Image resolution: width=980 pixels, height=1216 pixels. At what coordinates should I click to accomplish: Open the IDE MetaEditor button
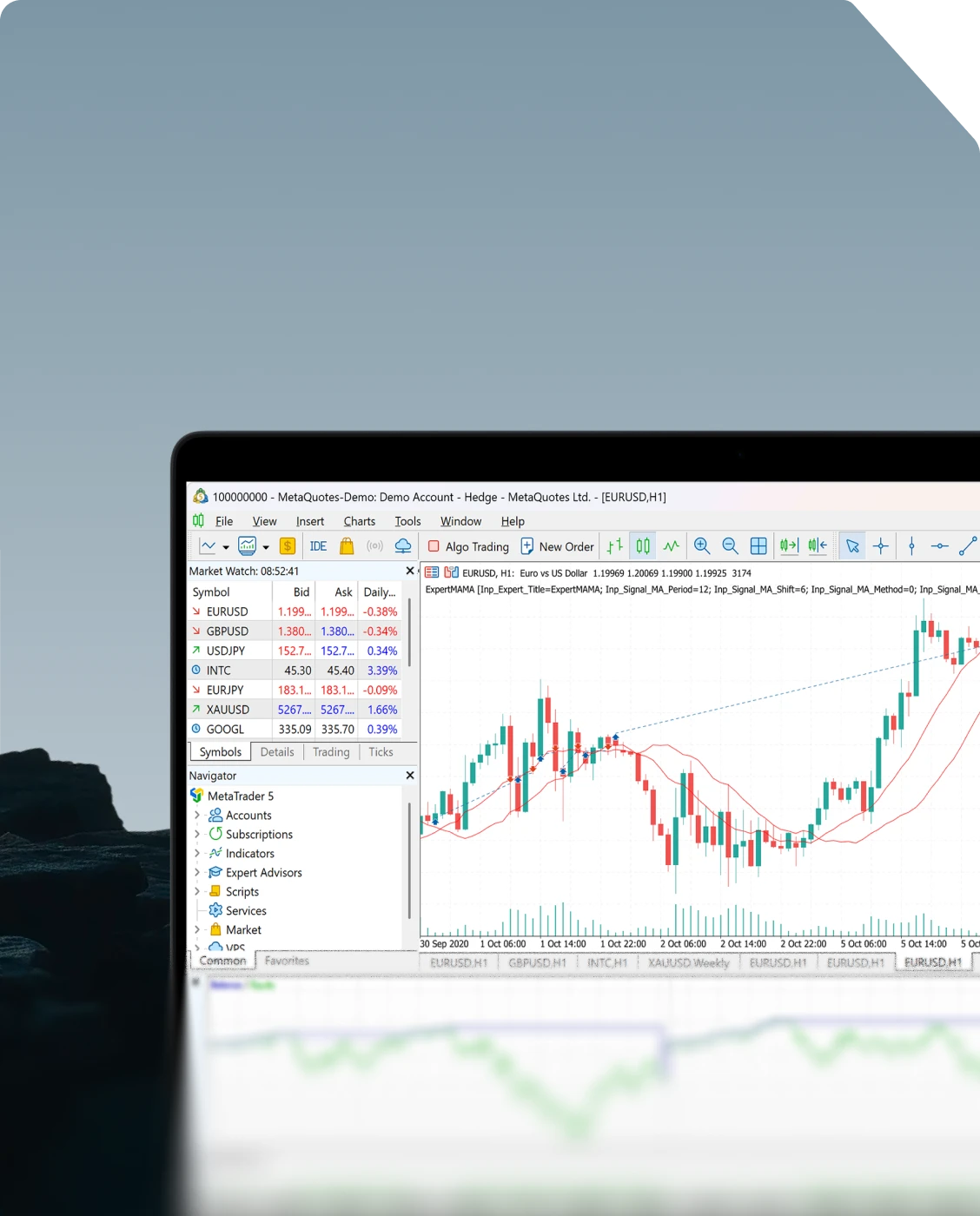(x=318, y=546)
